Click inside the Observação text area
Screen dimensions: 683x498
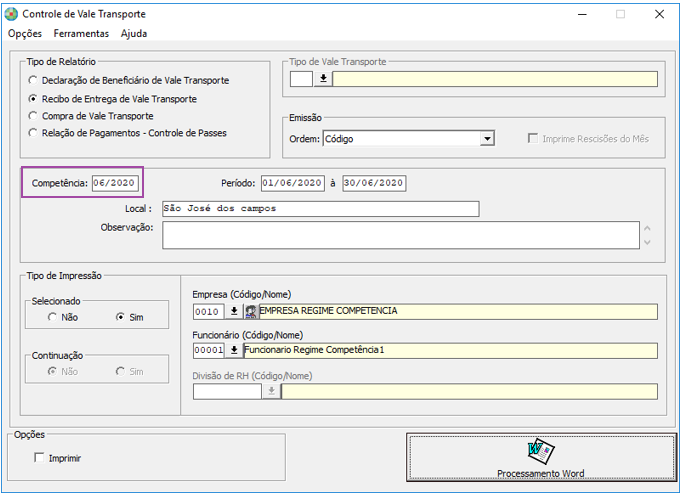(401, 235)
